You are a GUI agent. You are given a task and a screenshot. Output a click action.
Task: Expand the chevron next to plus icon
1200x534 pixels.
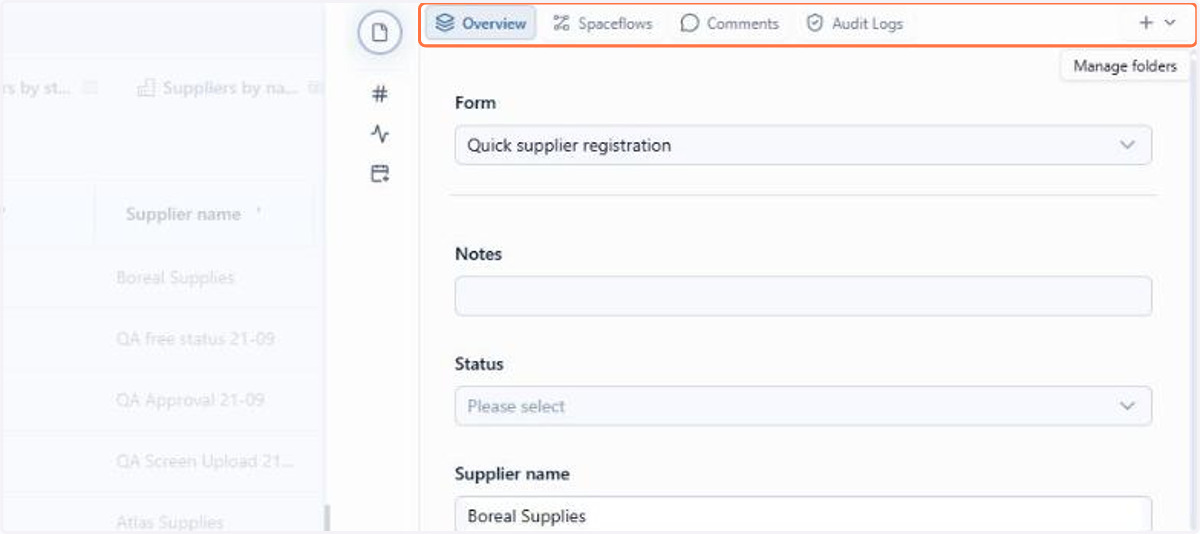(1170, 23)
